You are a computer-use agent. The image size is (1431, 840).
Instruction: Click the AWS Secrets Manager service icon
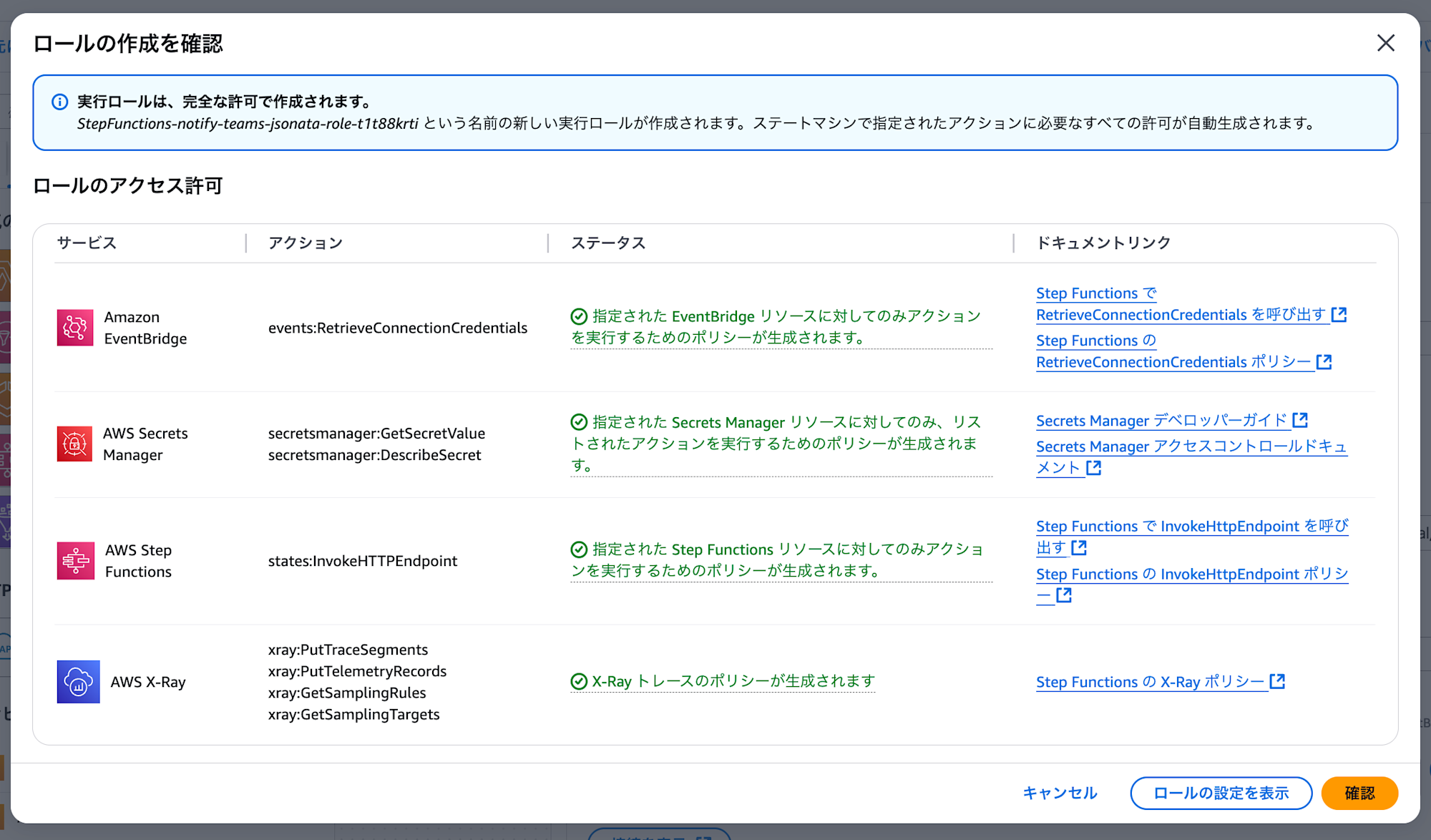pyautogui.click(x=75, y=444)
